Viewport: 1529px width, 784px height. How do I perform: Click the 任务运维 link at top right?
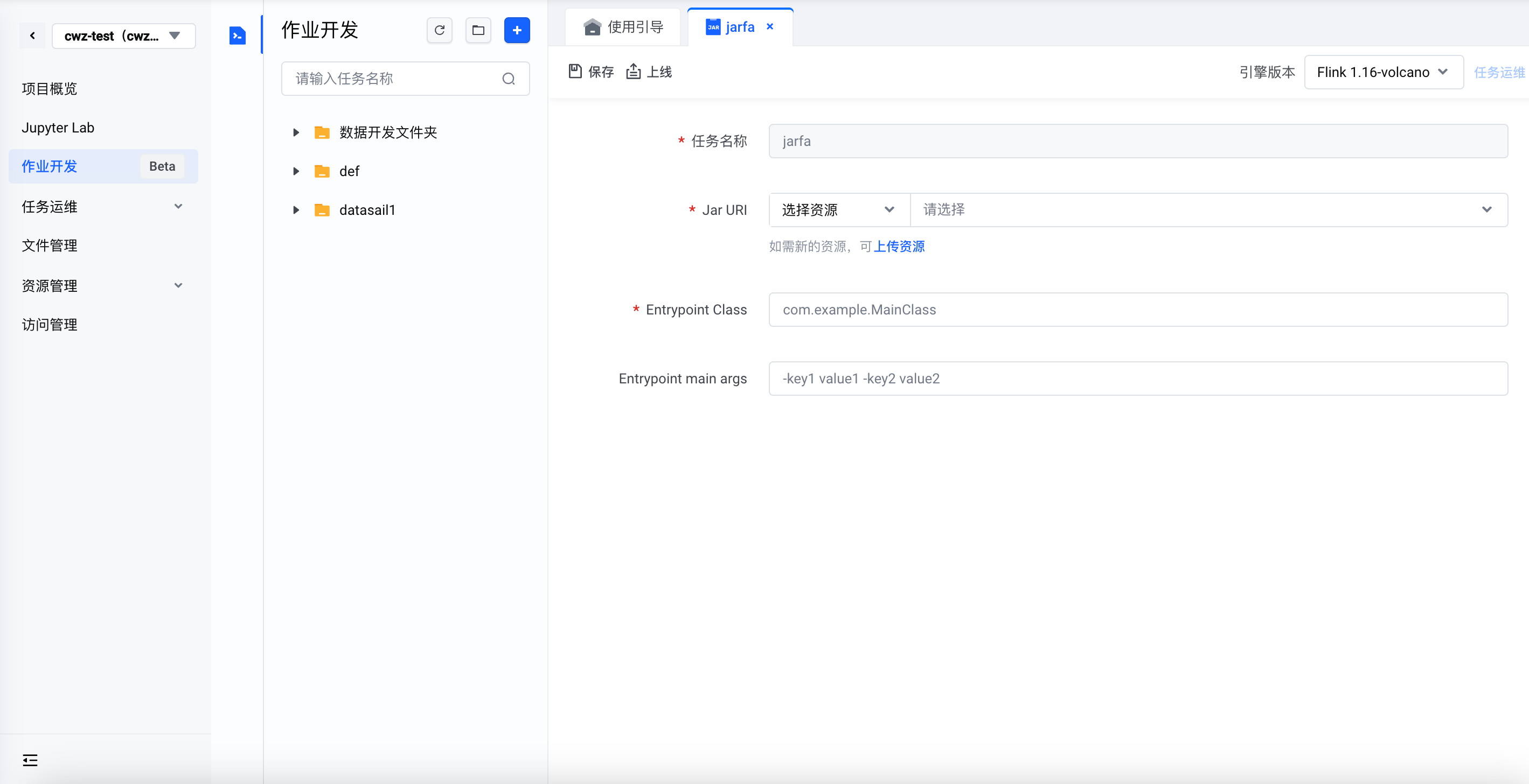pos(1499,72)
